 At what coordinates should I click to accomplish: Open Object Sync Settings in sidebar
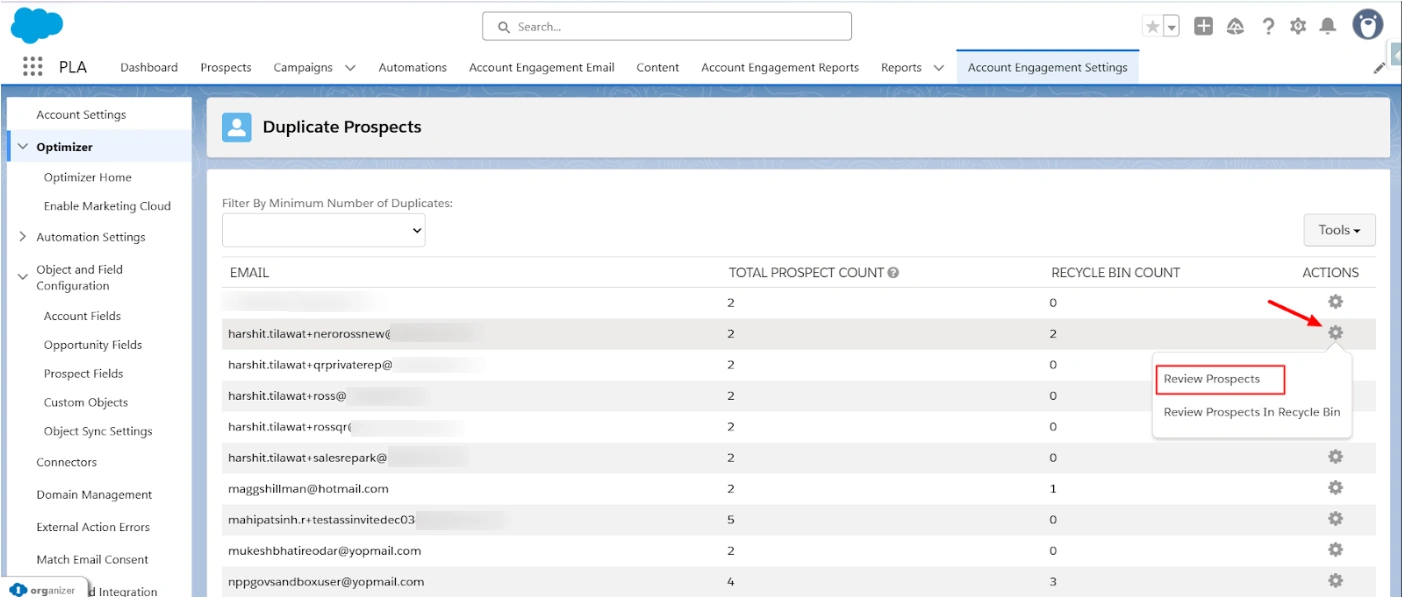(x=98, y=432)
